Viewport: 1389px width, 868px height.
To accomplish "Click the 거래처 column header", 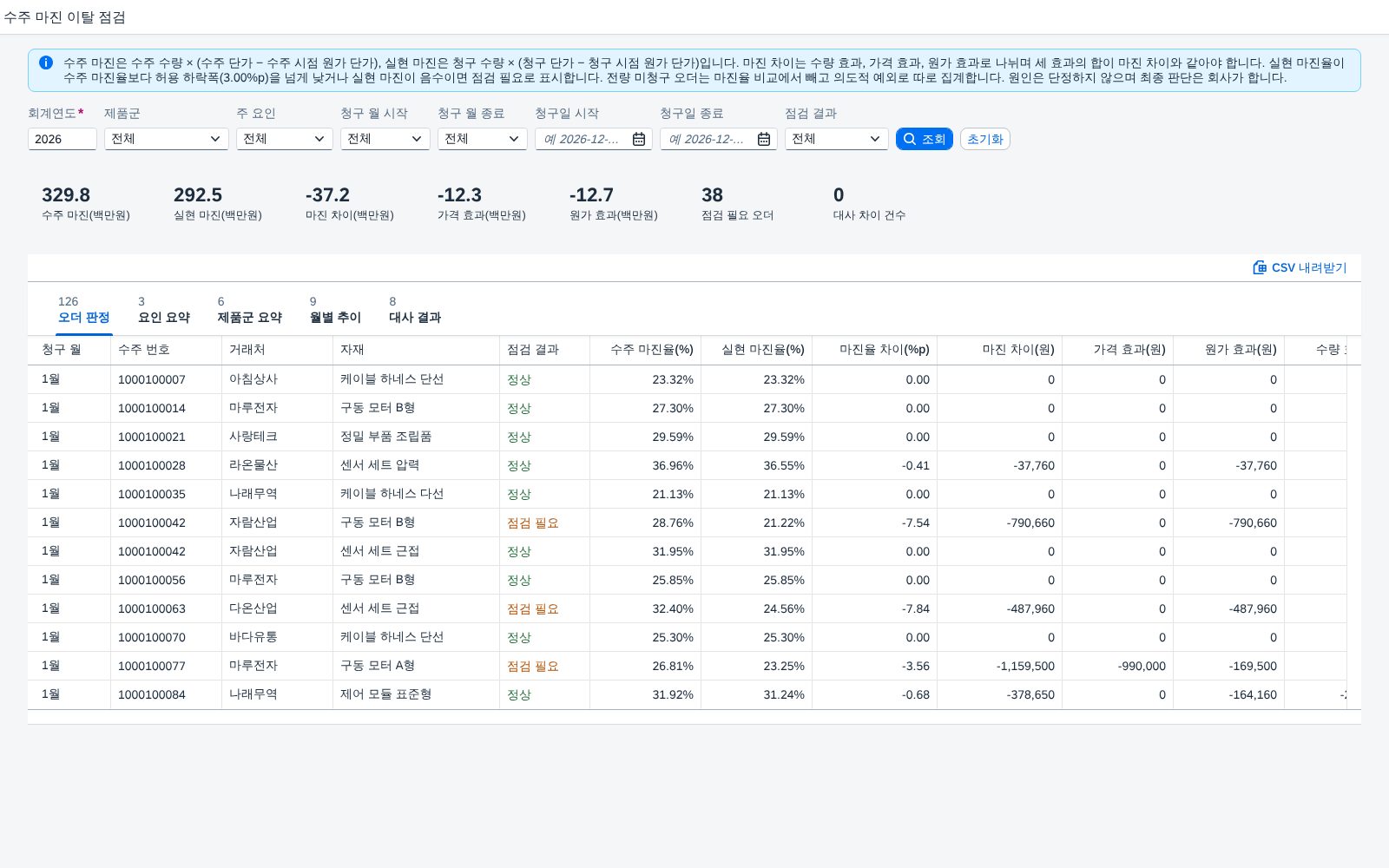I will pyautogui.click(x=278, y=350).
